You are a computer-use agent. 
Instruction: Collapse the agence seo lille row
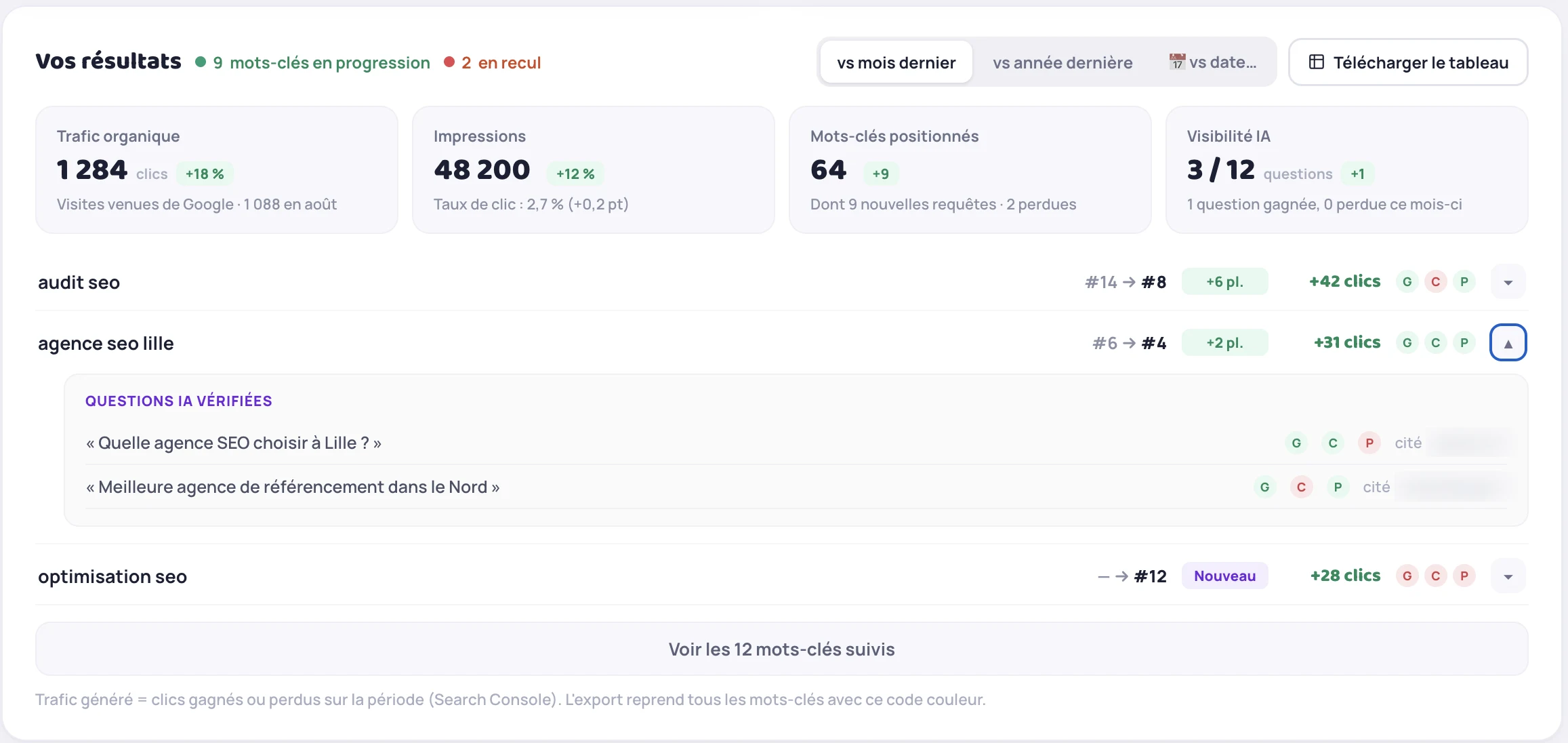tap(1508, 343)
